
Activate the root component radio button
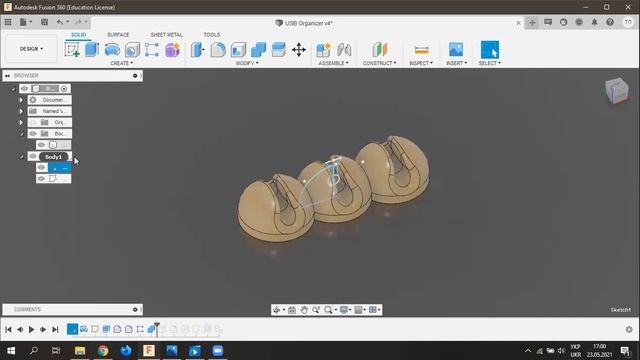coord(64,89)
